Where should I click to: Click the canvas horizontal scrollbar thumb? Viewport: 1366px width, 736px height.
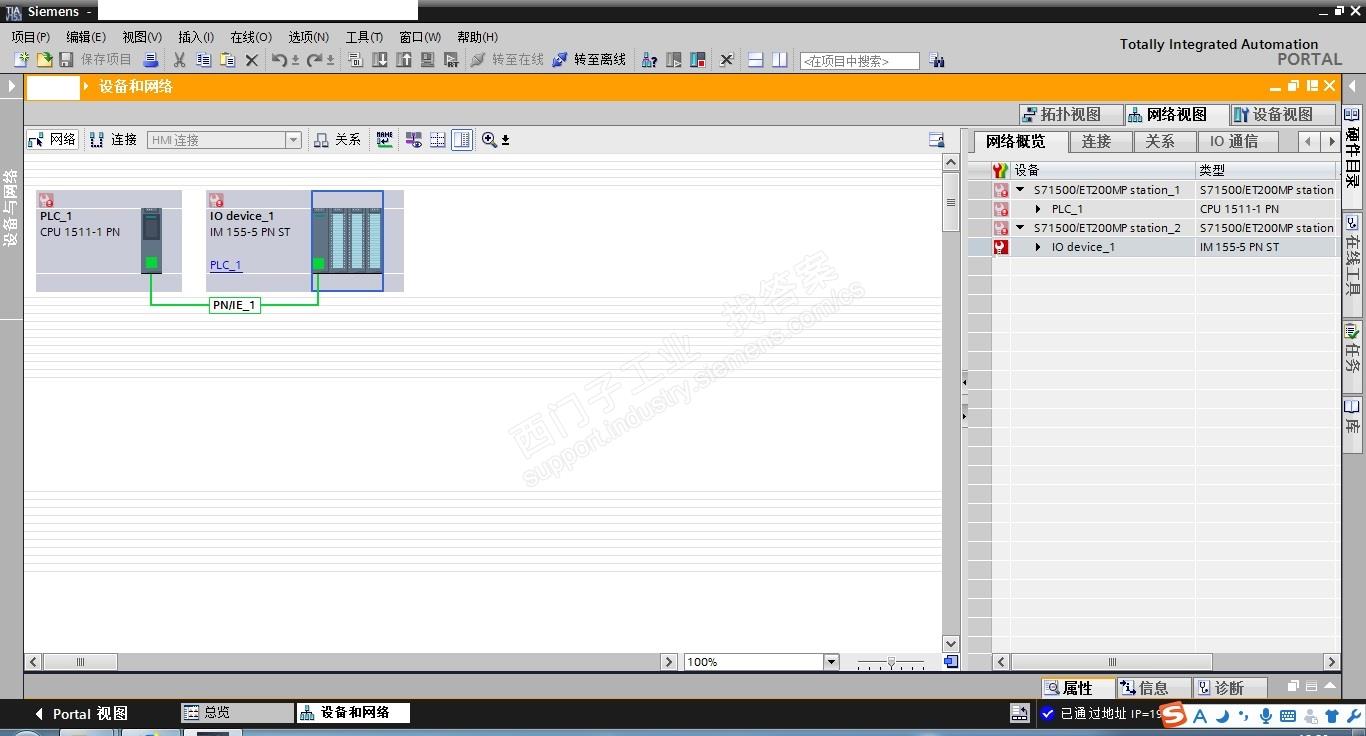(80, 662)
